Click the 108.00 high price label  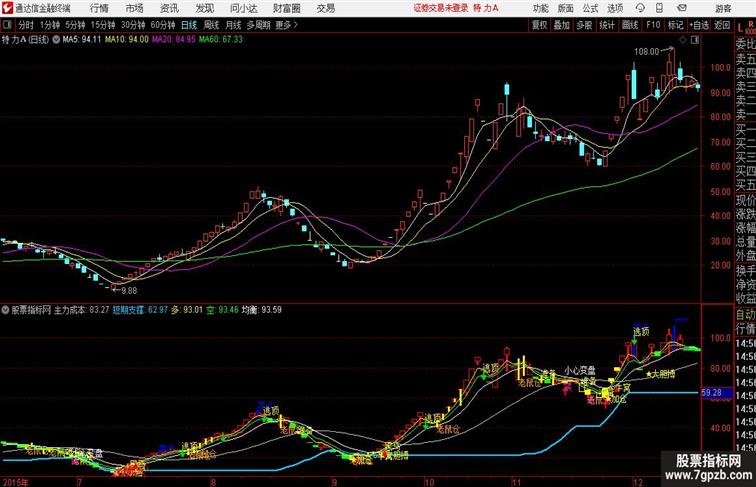pyautogui.click(x=646, y=52)
